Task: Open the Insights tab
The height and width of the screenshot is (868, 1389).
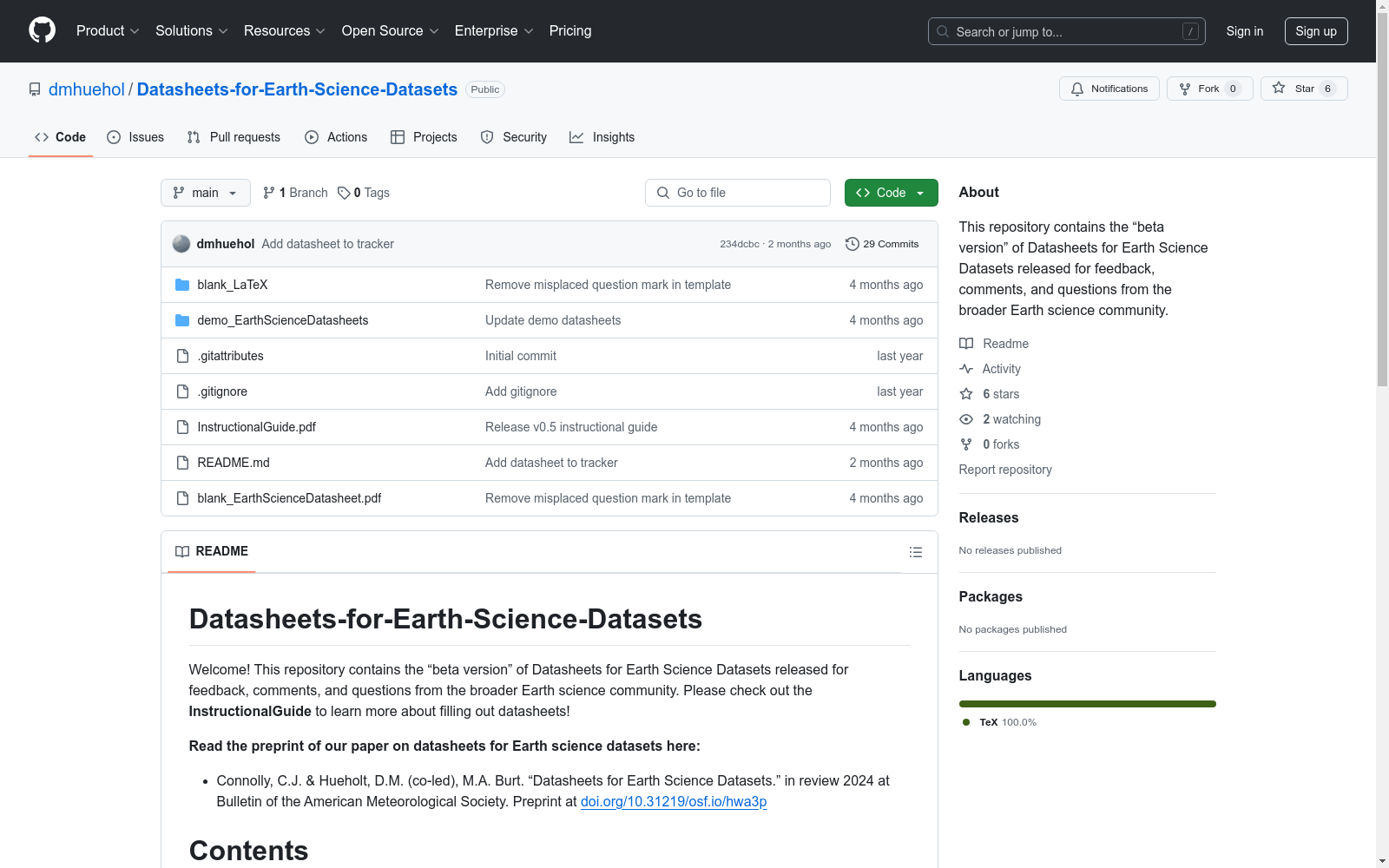Action: click(x=602, y=137)
